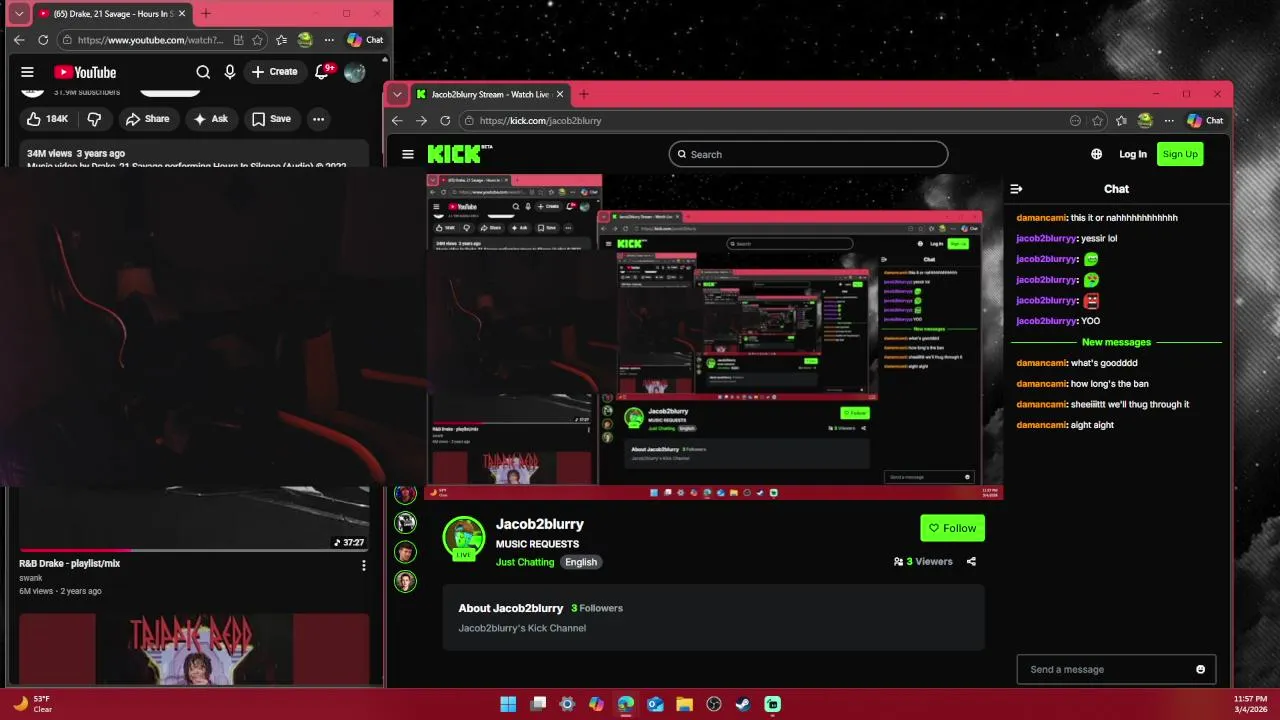Go back in the YouTube browser window
Screen dimensions: 1280x720
pyautogui.click(x=19, y=40)
